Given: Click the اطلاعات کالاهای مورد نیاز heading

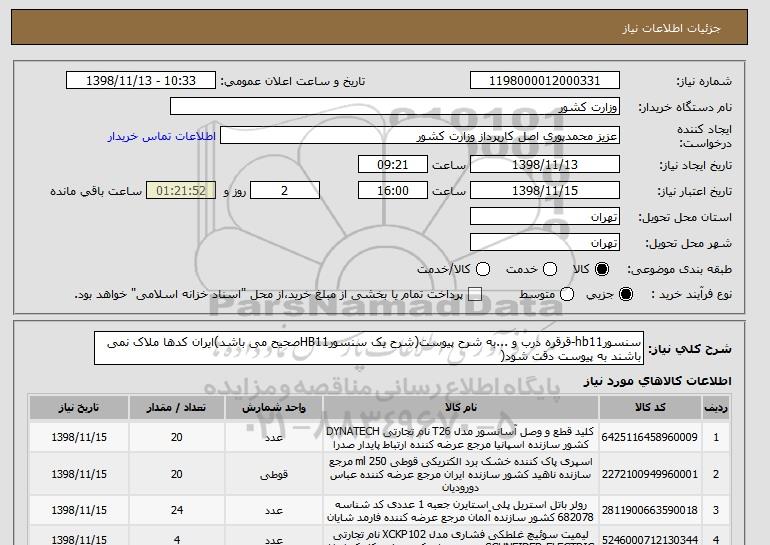Looking at the screenshot, I should point(658,381).
